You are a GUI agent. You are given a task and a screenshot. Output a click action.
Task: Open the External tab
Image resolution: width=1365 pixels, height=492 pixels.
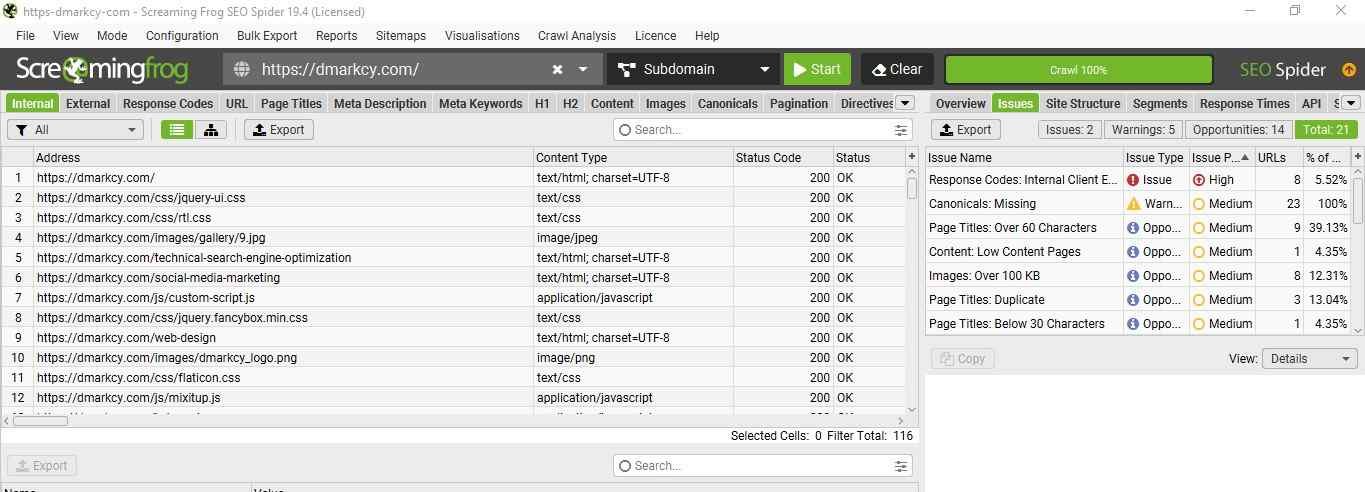click(x=88, y=103)
